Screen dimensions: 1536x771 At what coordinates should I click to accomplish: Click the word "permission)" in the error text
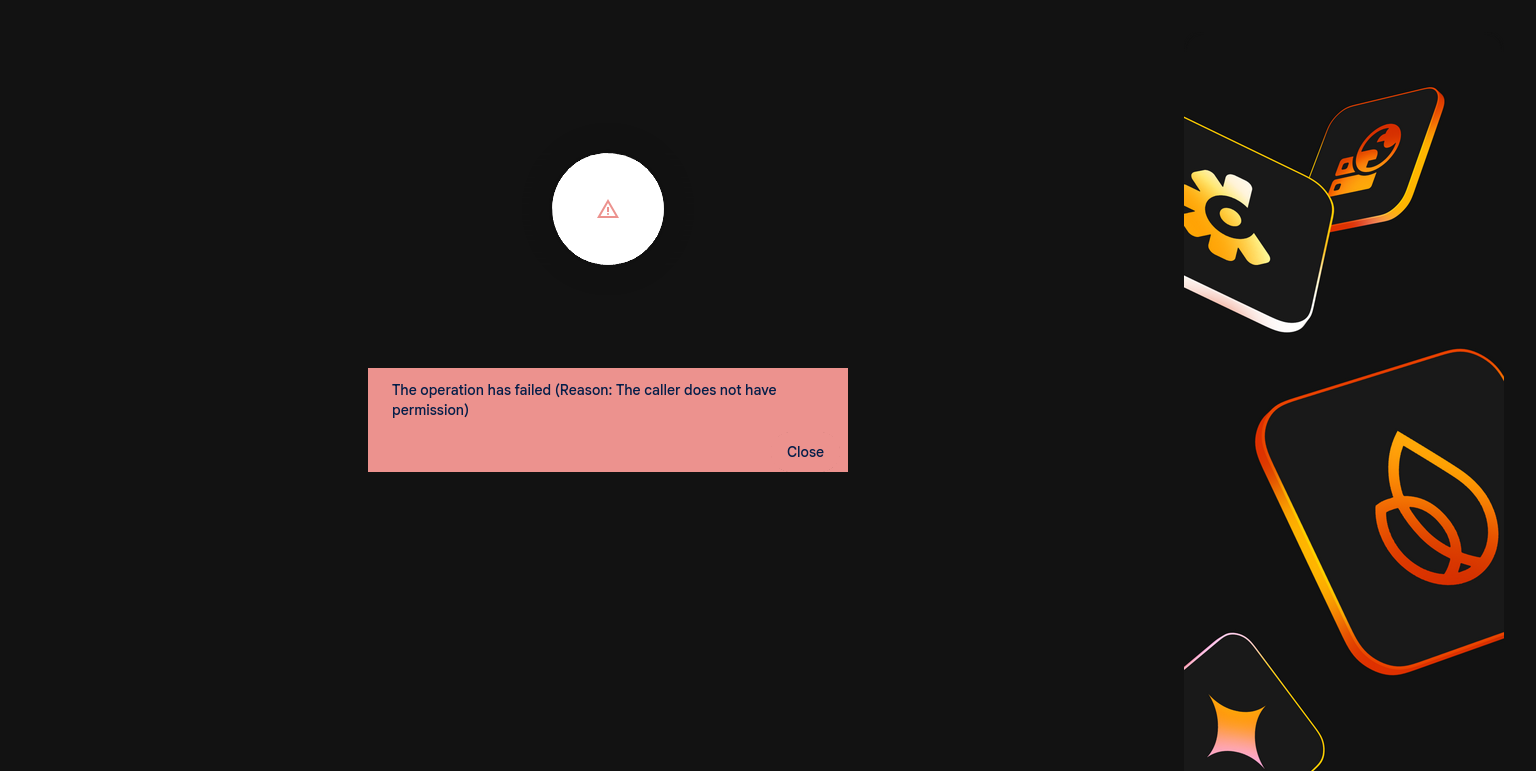coord(430,410)
